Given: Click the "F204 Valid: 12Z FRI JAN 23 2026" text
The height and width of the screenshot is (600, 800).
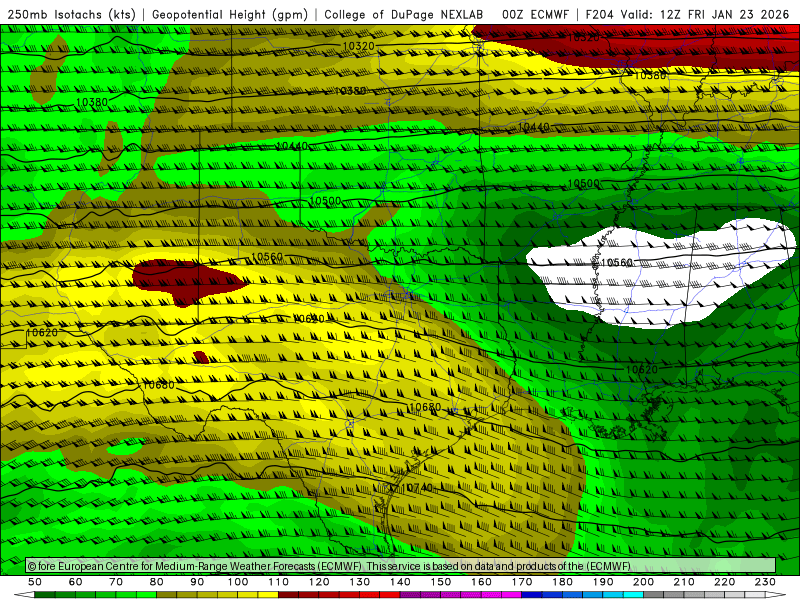Looking at the screenshot, I should [x=687, y=14].
